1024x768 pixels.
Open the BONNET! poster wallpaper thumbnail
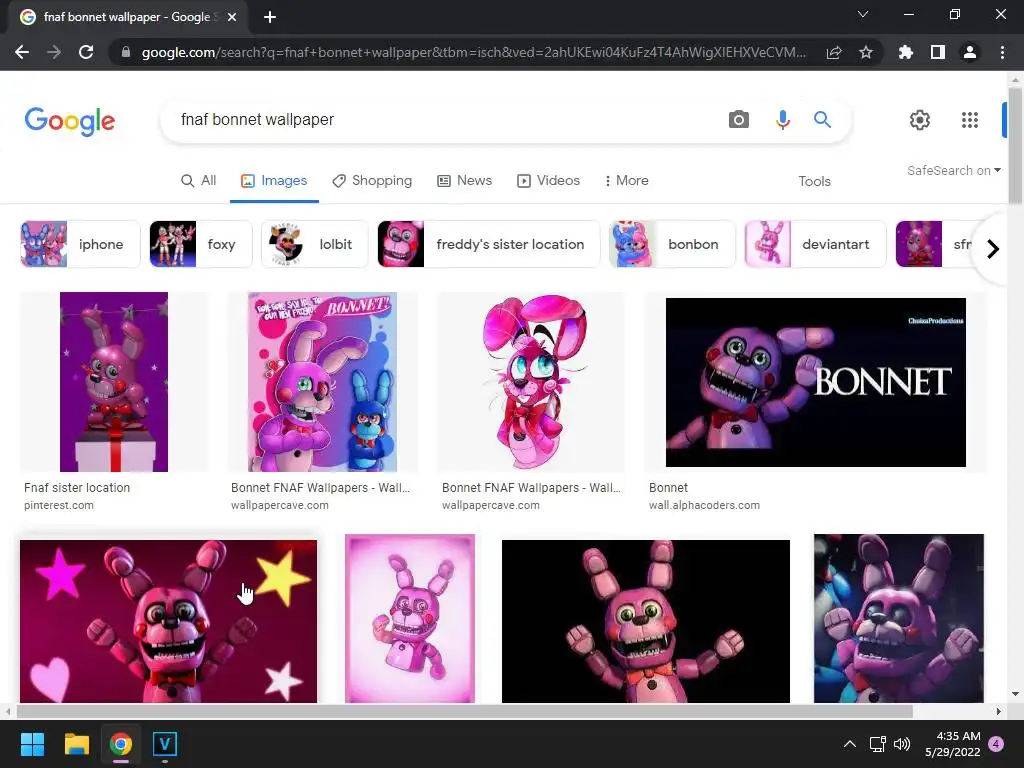click(x=322, y=382)
